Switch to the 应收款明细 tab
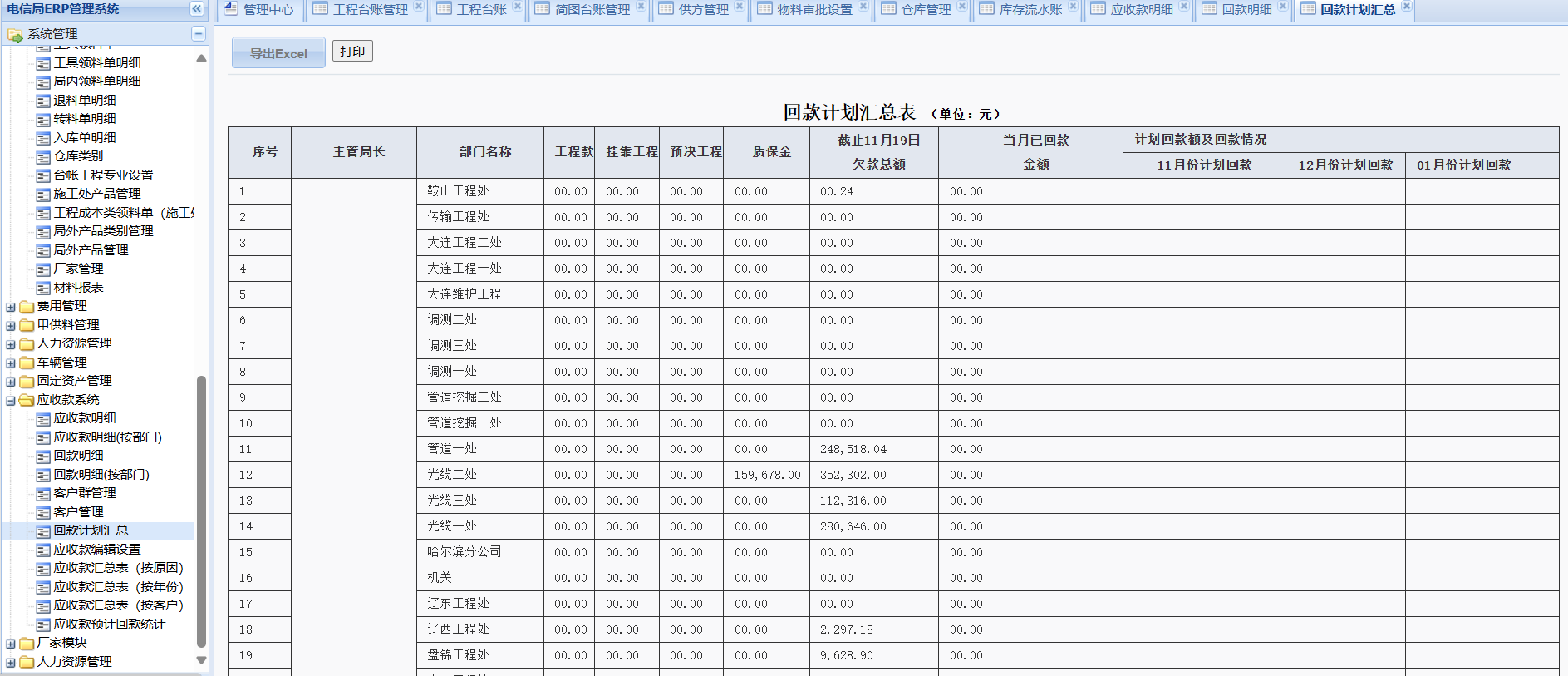Viewport: 1568px width, 676px height. 1141,10
